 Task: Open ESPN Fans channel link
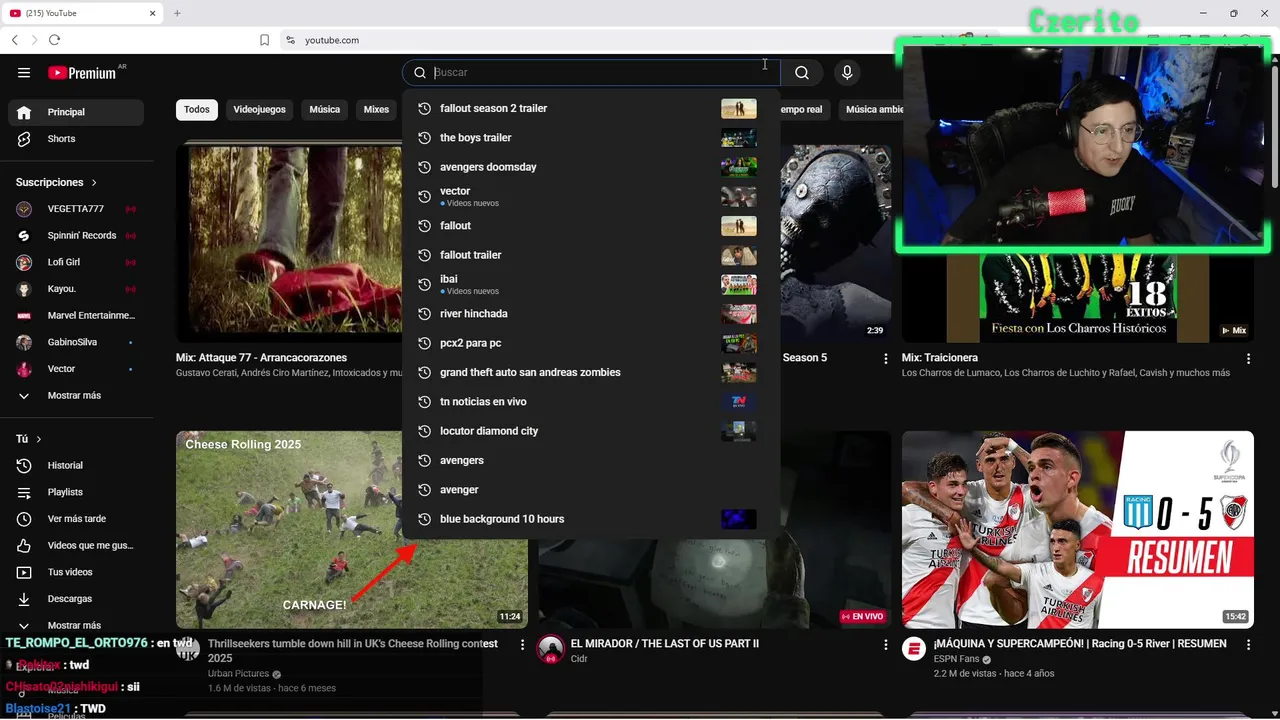coord(956,659)
